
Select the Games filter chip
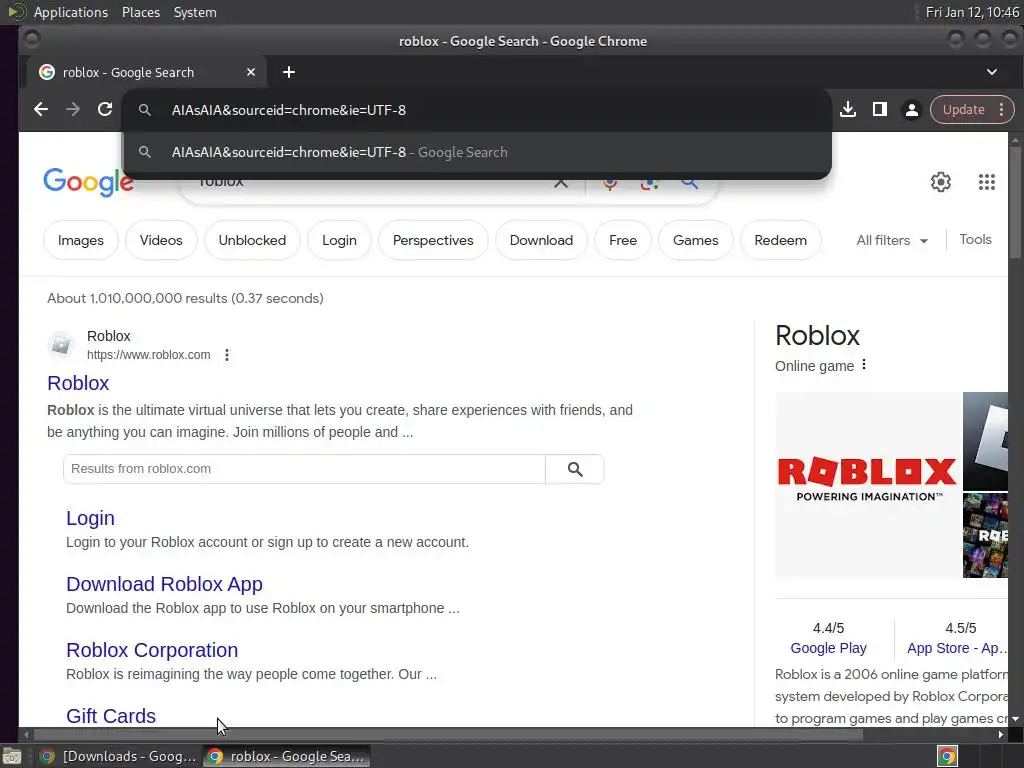pyautogui.click(x=696, y=240)
